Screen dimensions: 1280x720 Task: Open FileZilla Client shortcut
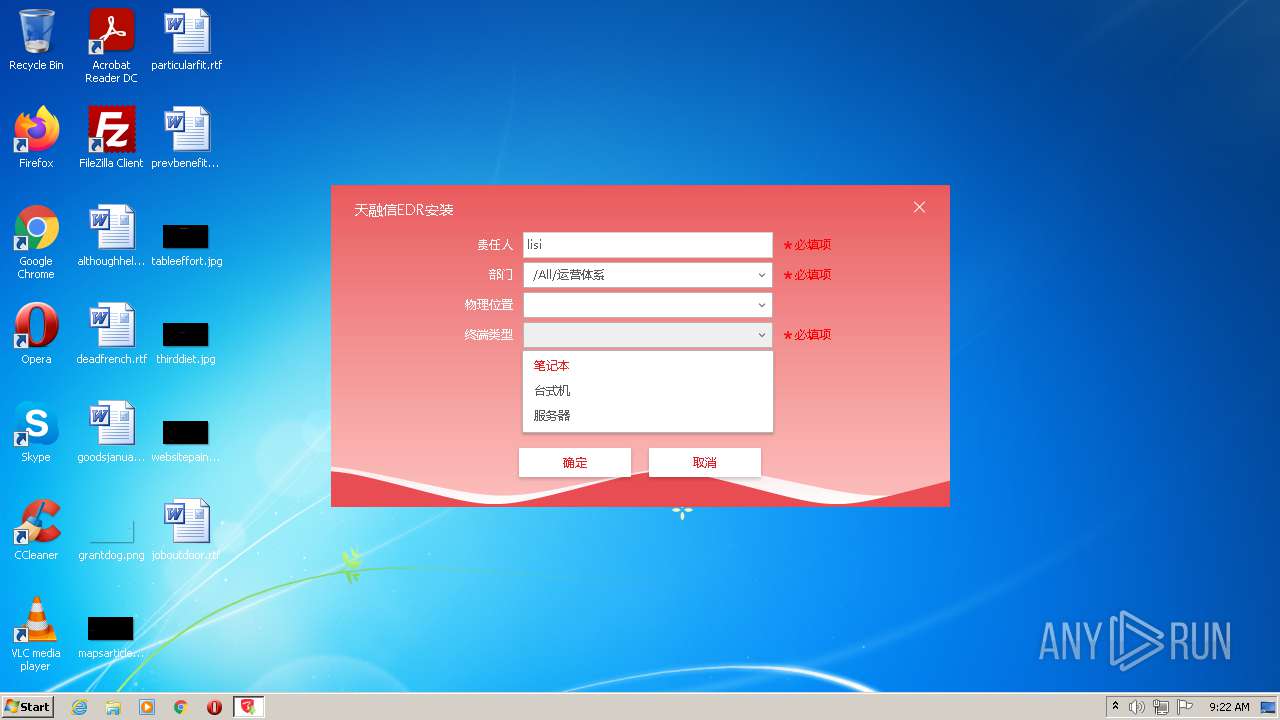(111, 138)
